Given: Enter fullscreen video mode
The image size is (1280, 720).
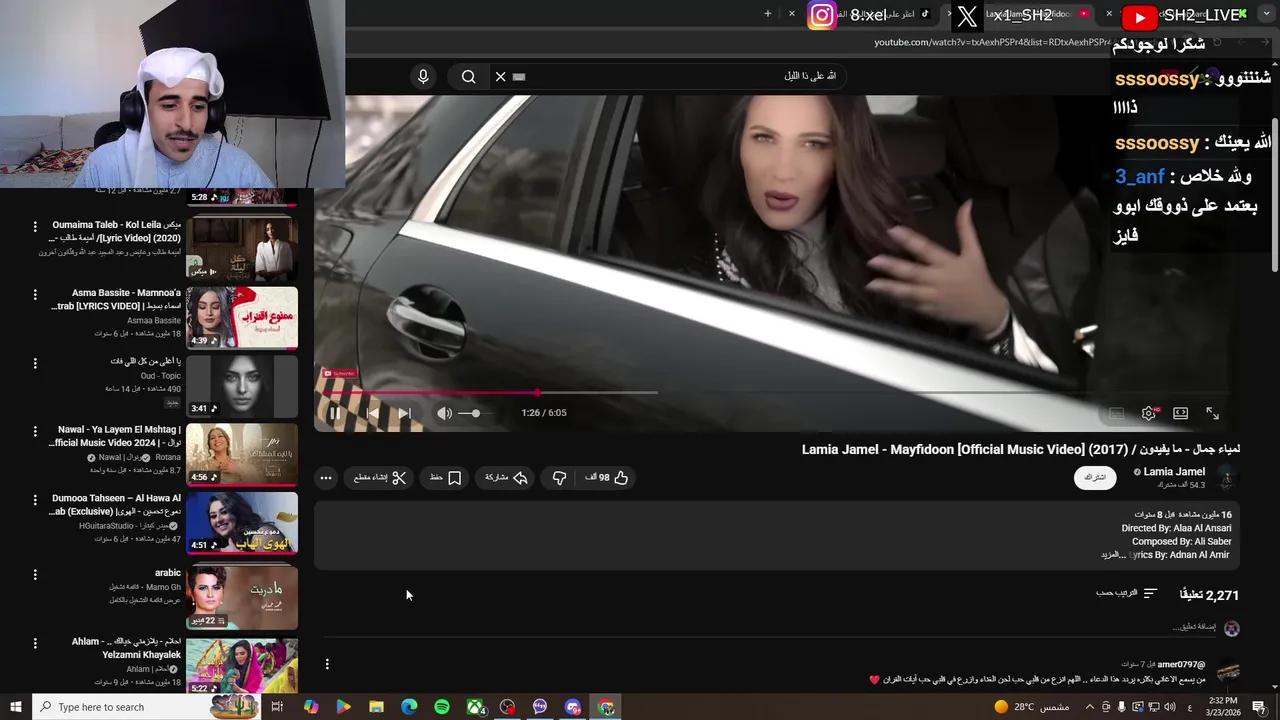Looking at the screenshot, I should [x=1212, y=413].
